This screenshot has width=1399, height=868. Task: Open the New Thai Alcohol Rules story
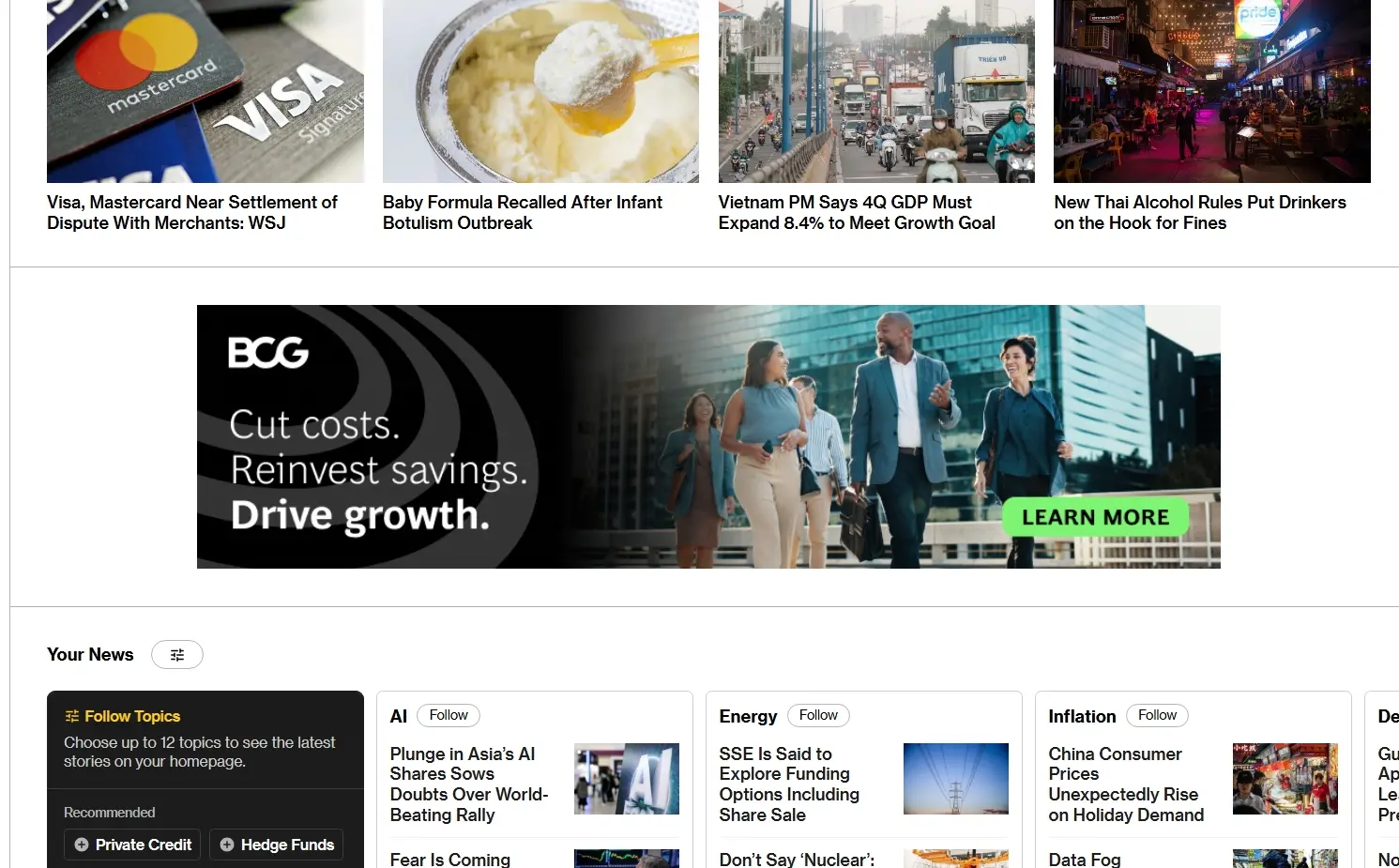[x=1200, y=212]
